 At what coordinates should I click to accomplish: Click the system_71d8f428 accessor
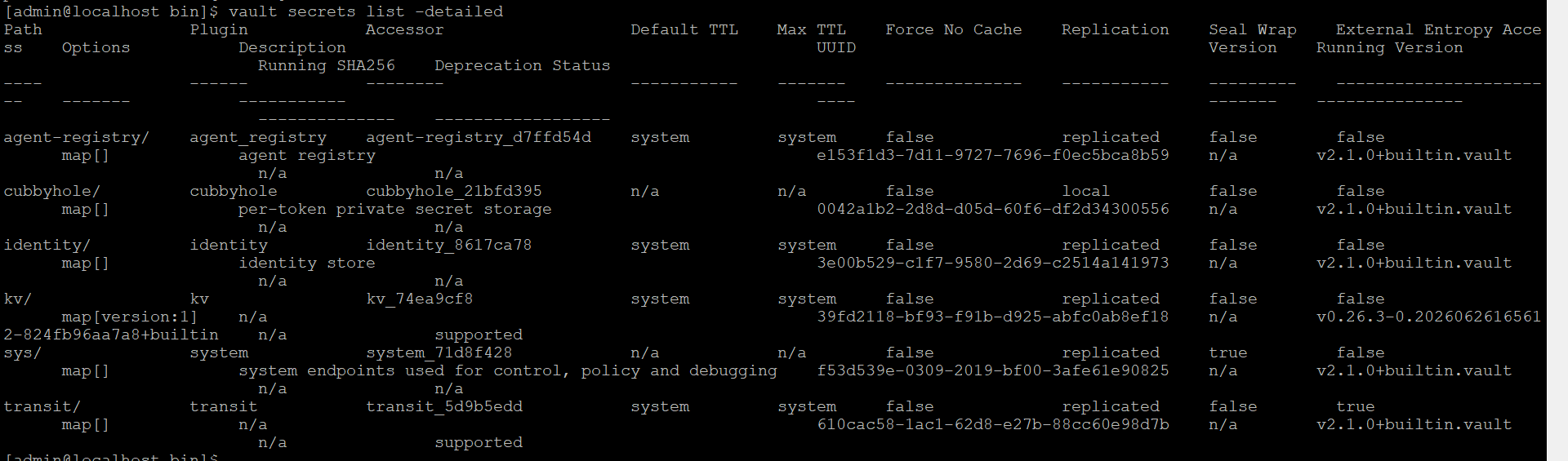pyautogui.click(x=439, y=352)
